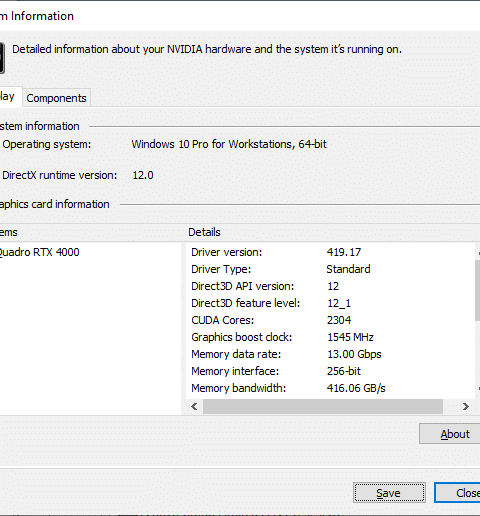Click the 256-bit memory interface value
The height and width of the screenshot is (516, 480).
(344, 371)
